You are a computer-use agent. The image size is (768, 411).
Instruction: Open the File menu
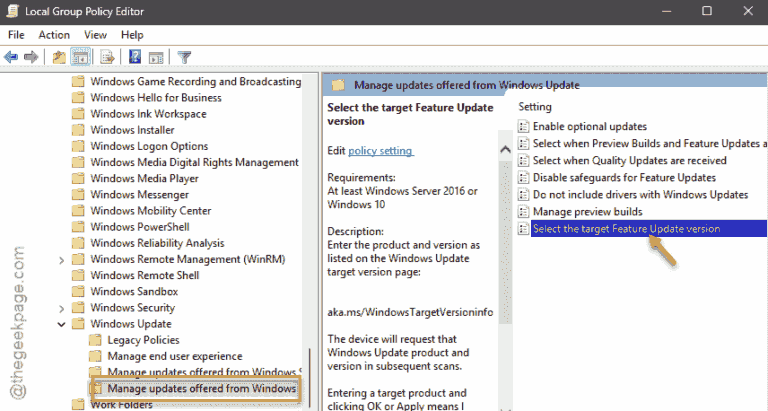click(16, 35)
